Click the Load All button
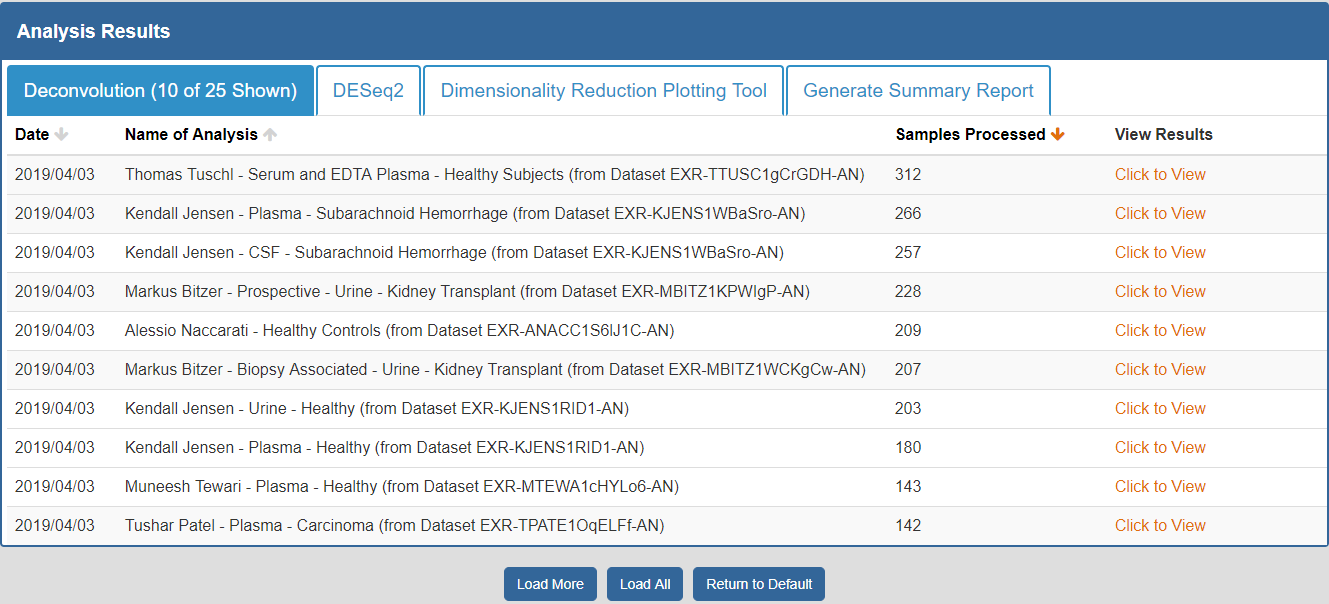This screenshot has height=604, width=1329. [645, 584]
